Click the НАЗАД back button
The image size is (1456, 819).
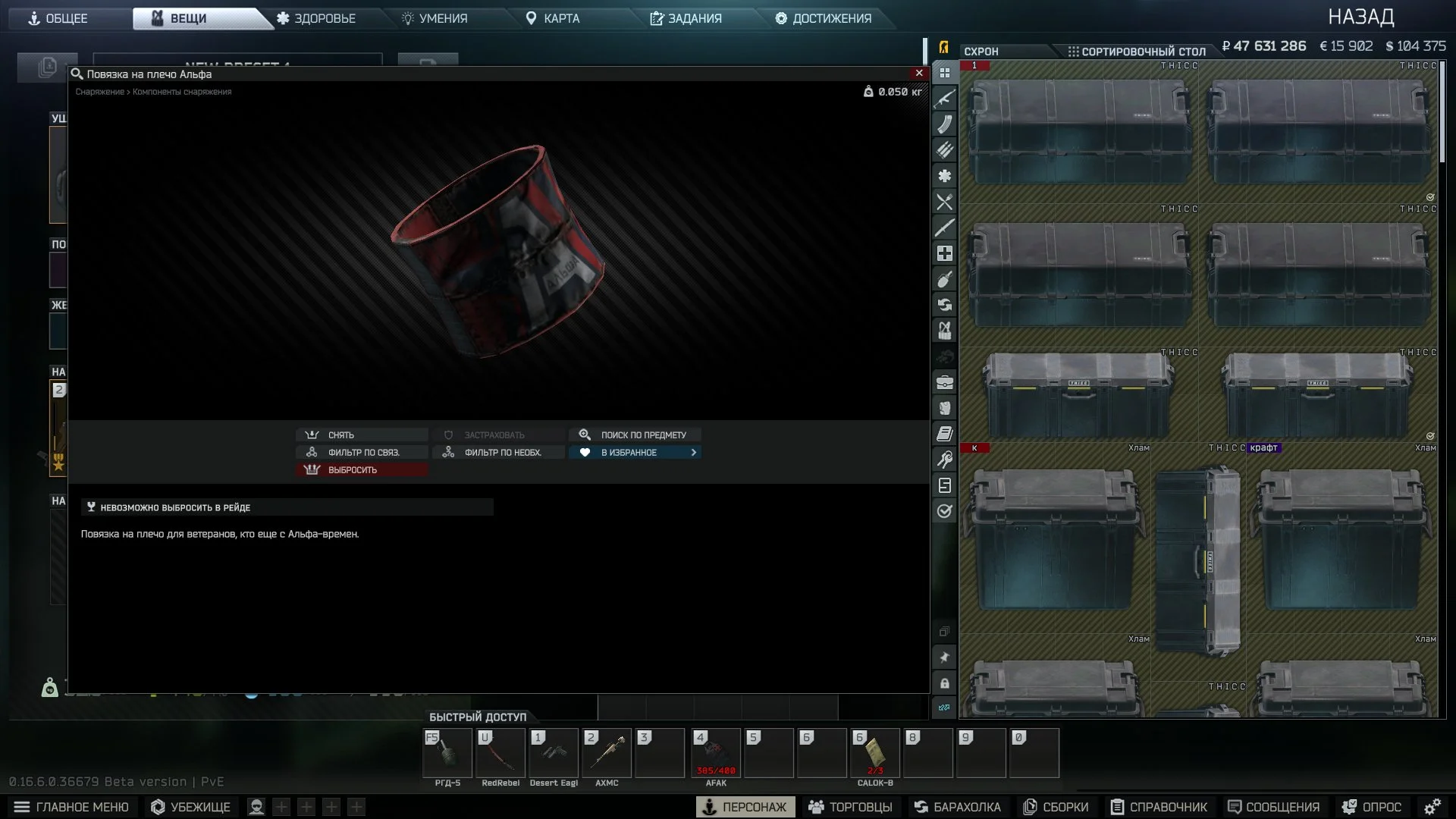1361,17
